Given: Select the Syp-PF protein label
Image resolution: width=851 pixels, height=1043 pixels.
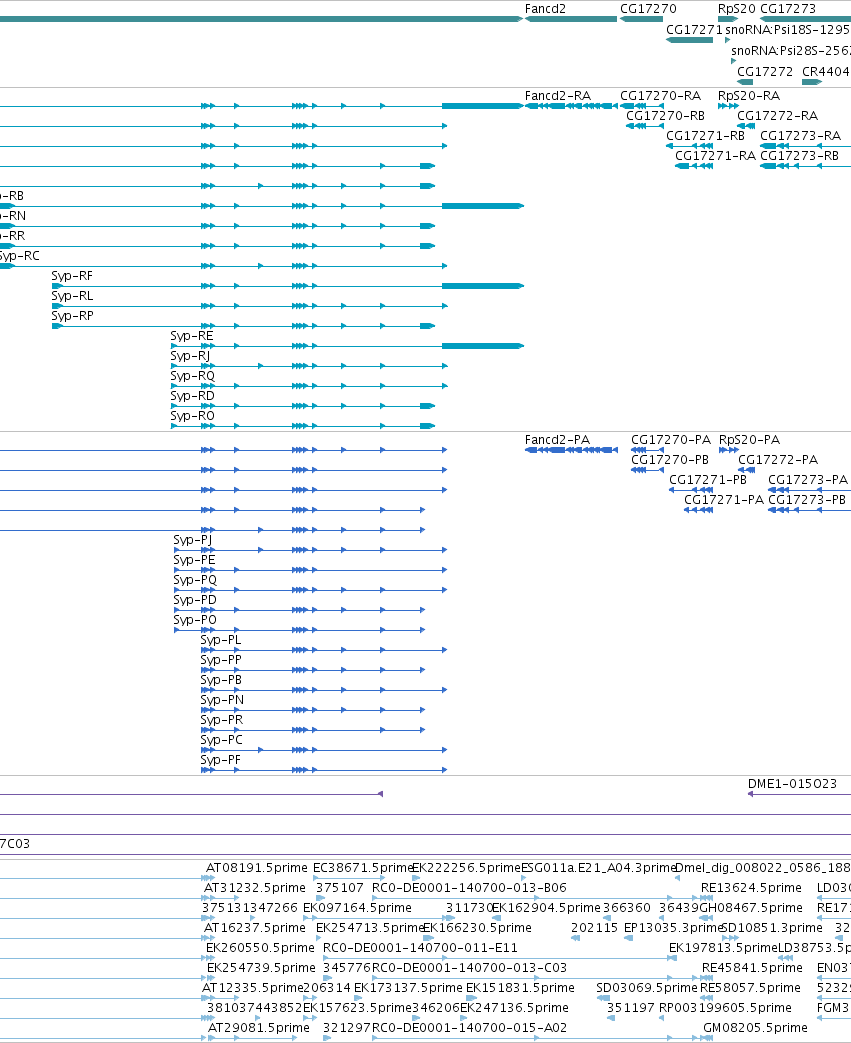Looking at the screenshot, I should pos(220,760).
